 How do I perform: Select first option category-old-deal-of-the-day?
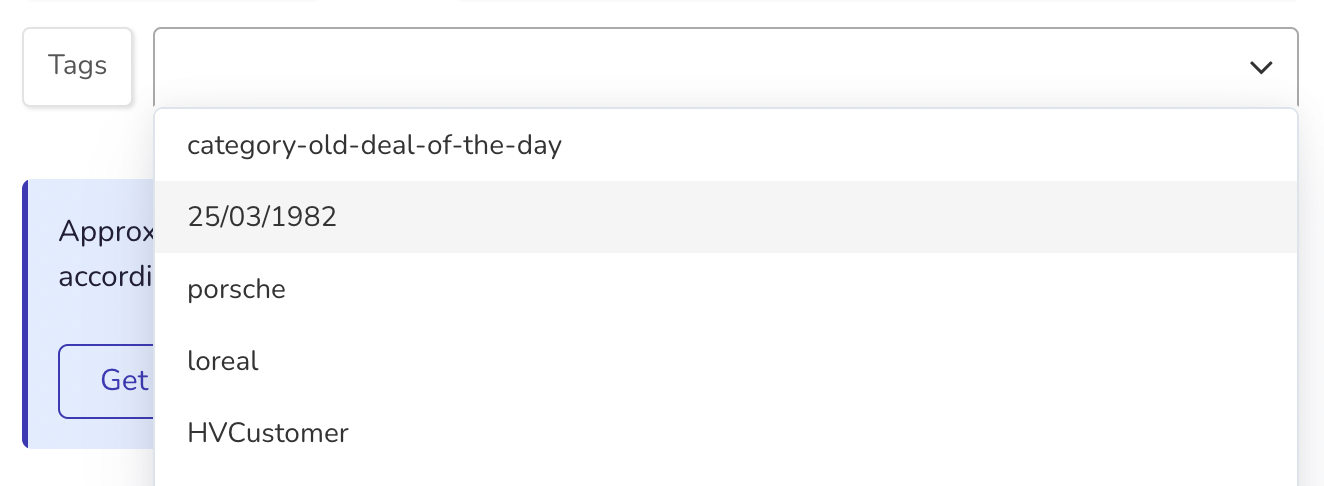coord(374,146)
